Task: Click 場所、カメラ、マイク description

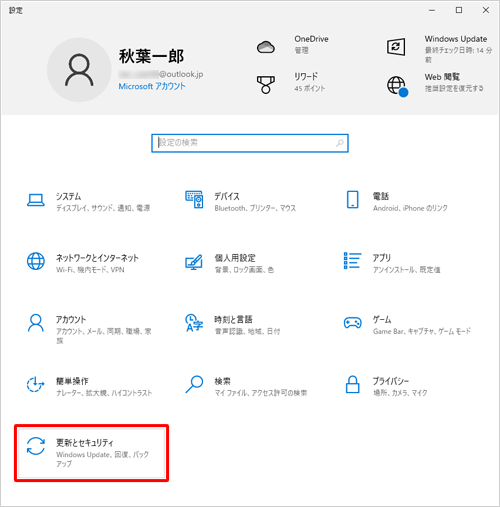Action: tap(400, 393)
